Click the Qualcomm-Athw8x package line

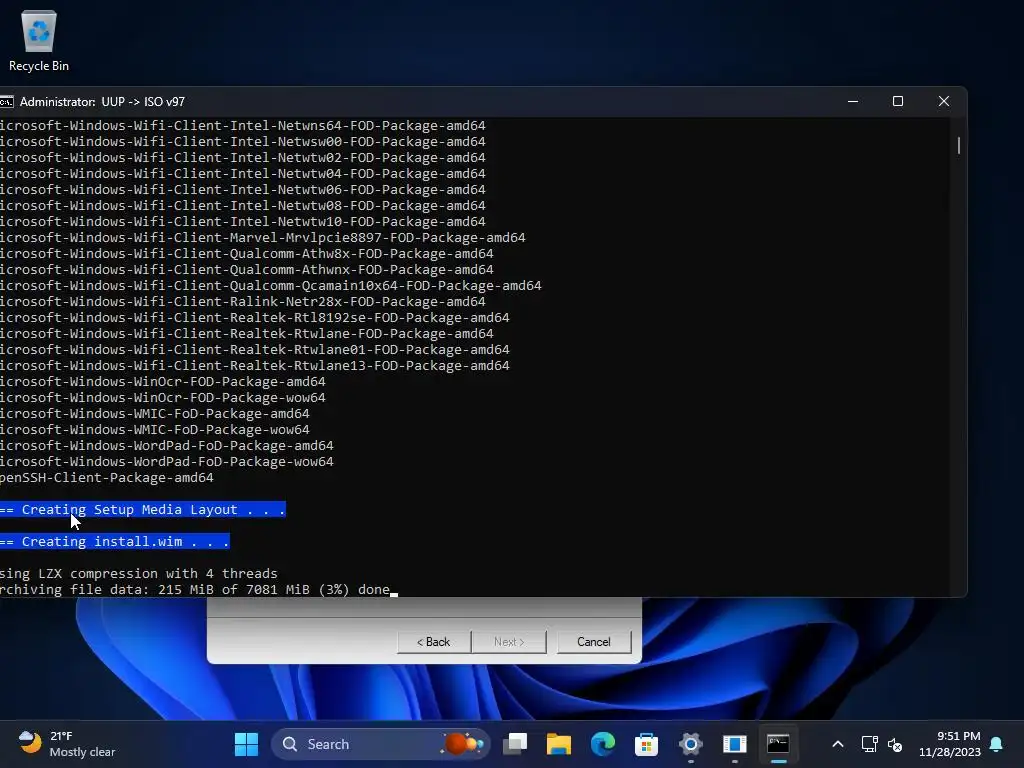tap(247, 253)
